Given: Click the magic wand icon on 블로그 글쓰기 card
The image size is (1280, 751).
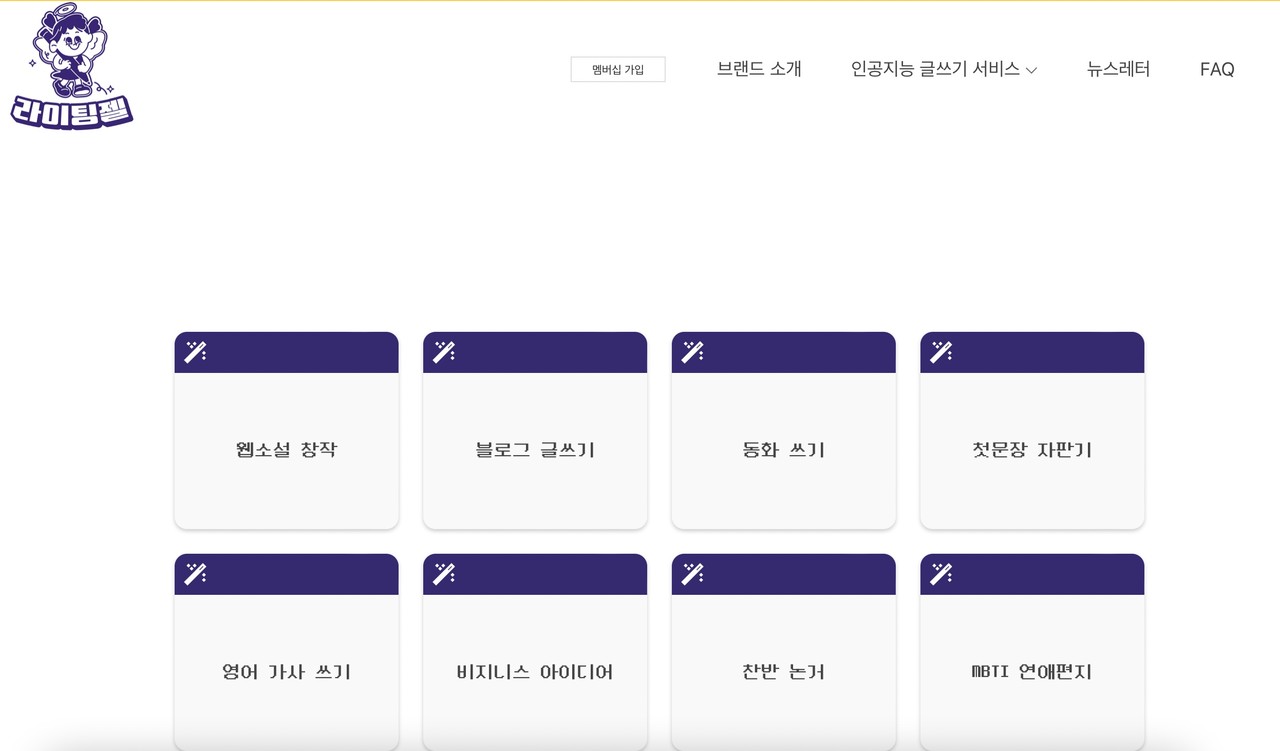Looking at the screenshot, I should click(x=444, y=352).
